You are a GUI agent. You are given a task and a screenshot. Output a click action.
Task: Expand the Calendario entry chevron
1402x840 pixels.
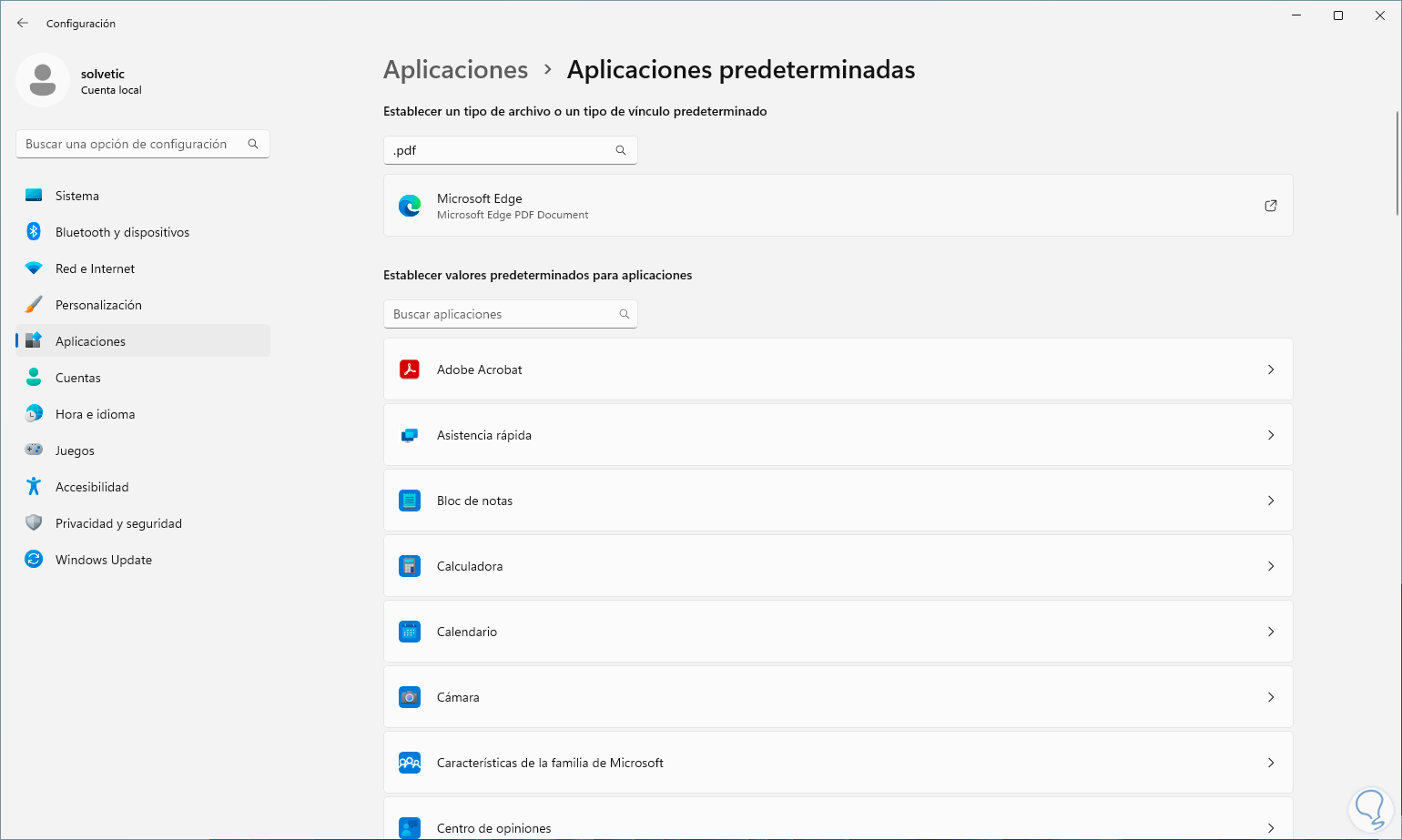(x=1271, y=632)
